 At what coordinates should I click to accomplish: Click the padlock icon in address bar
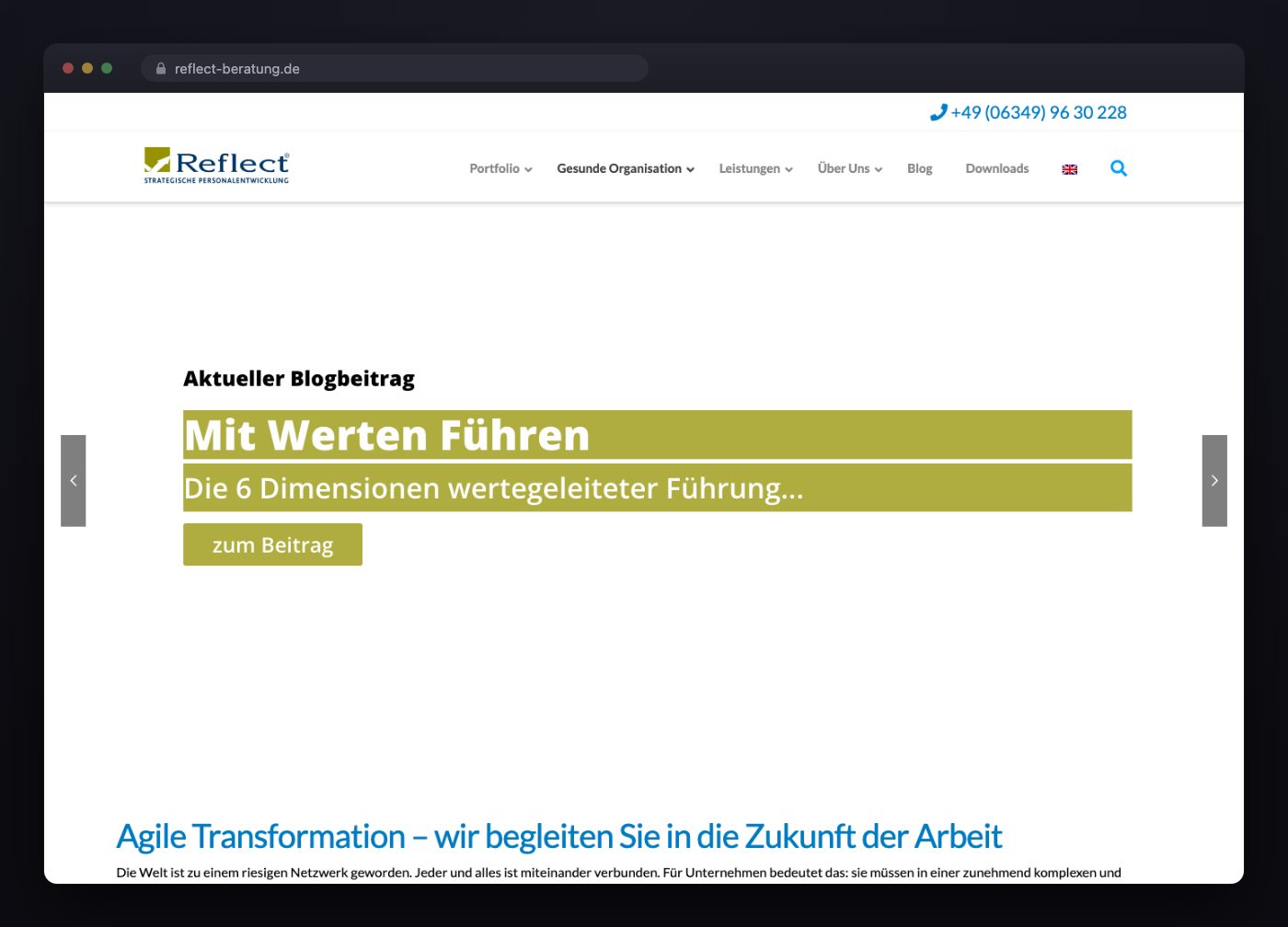pos(161,69)
